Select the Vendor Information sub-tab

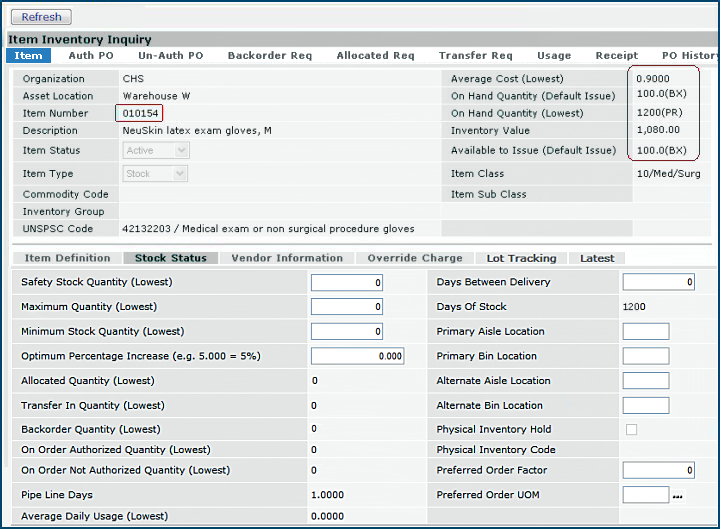tap(287, 258)
